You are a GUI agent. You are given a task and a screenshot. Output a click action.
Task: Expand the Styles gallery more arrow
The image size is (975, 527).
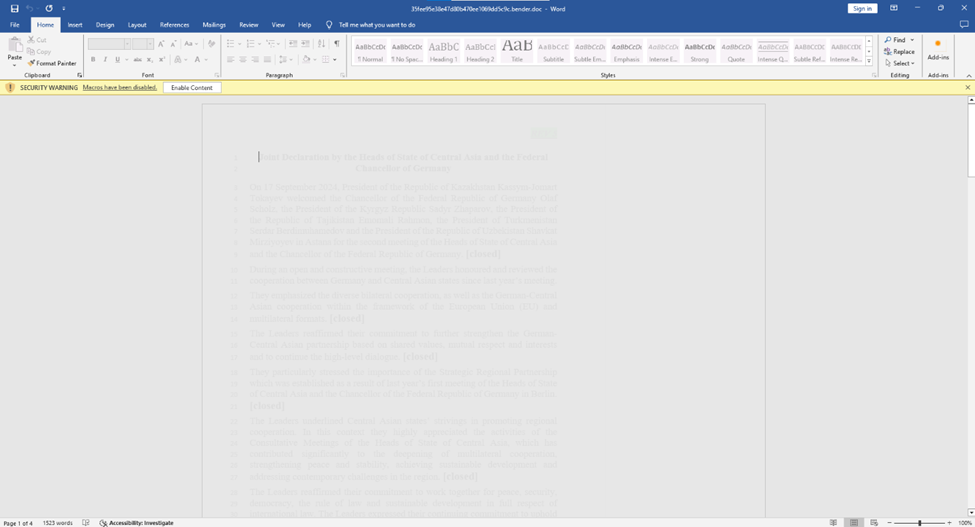pyautogui.click(x=870, y=61)
